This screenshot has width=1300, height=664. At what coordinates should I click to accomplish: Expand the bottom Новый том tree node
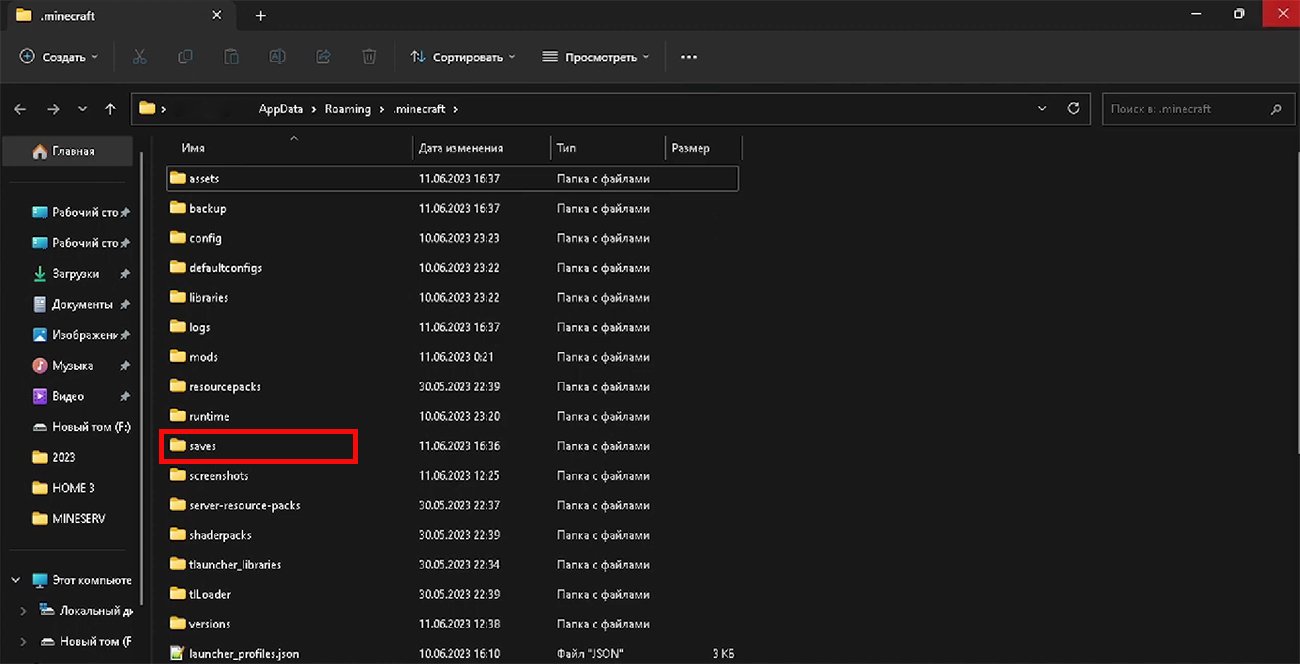[x=24, y=641]
